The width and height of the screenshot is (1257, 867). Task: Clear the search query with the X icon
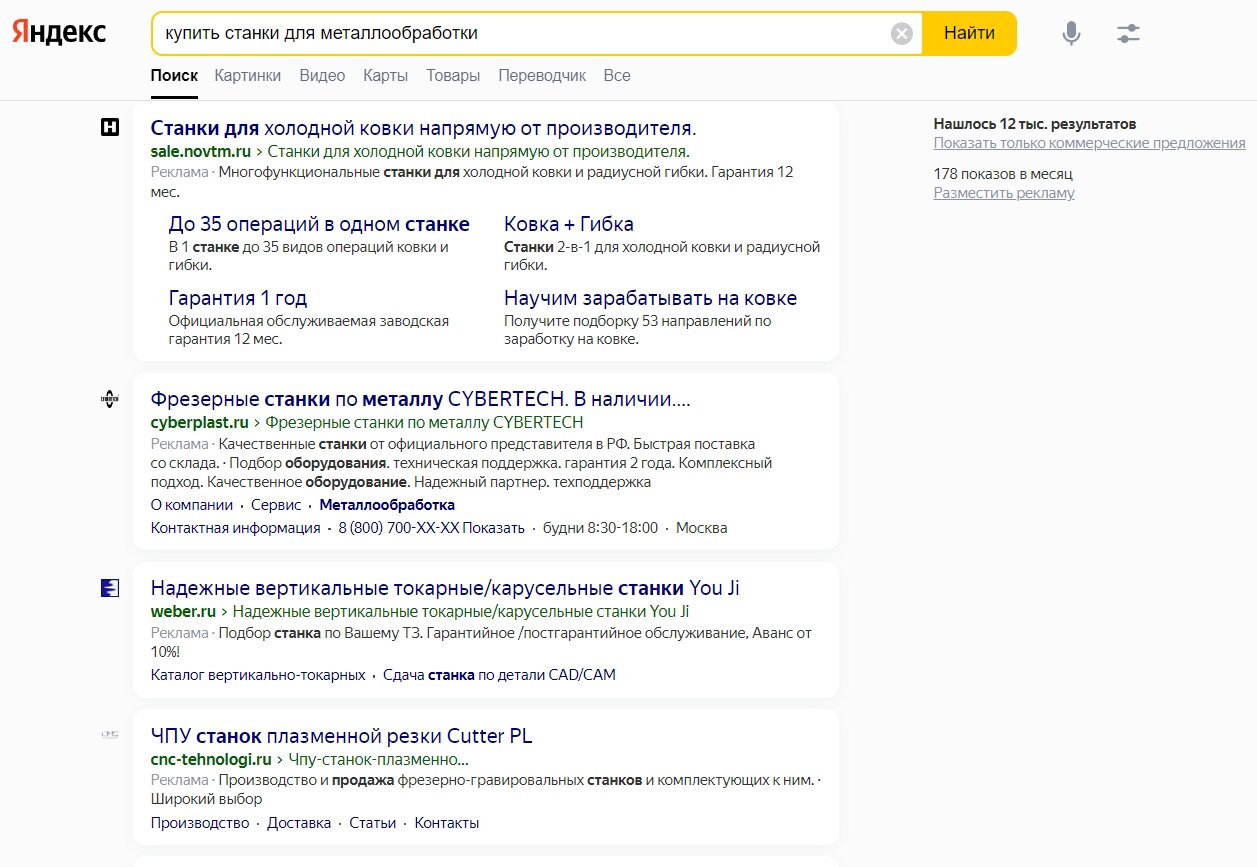[x=902, y=34]
